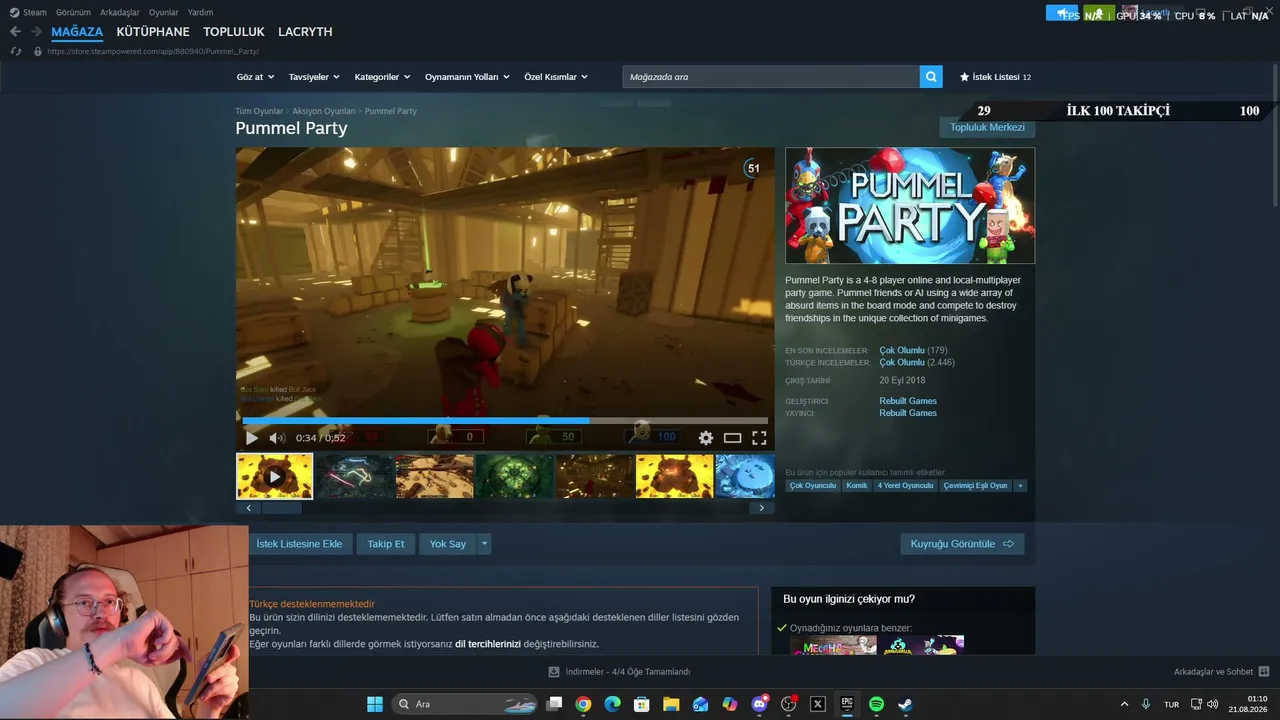The image size is (1280, 720).
Task: Open the video settings gear
Action: [x=706, y=438]
